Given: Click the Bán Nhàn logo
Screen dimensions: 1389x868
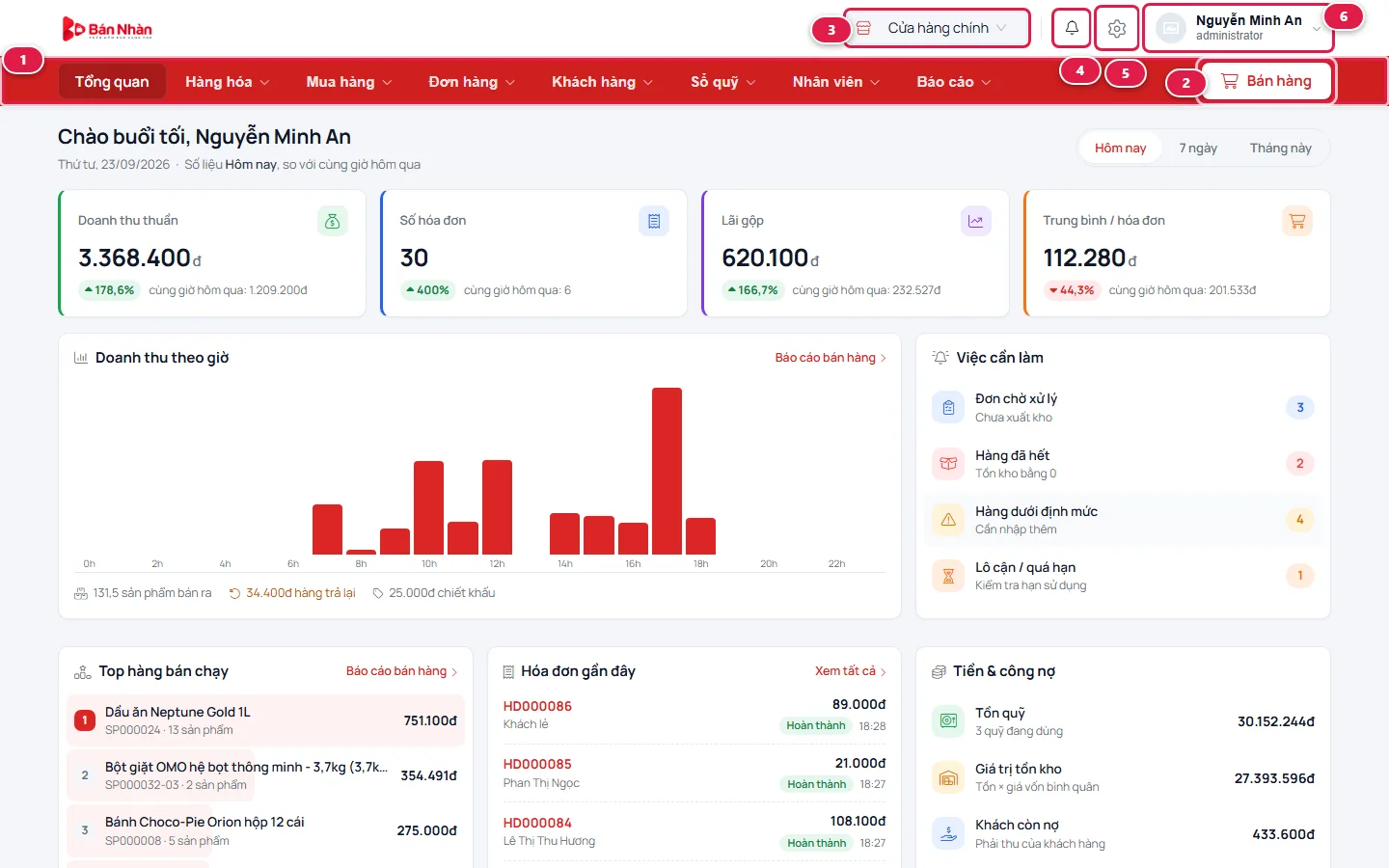Looking at the screenshot, I should point(107,29).
